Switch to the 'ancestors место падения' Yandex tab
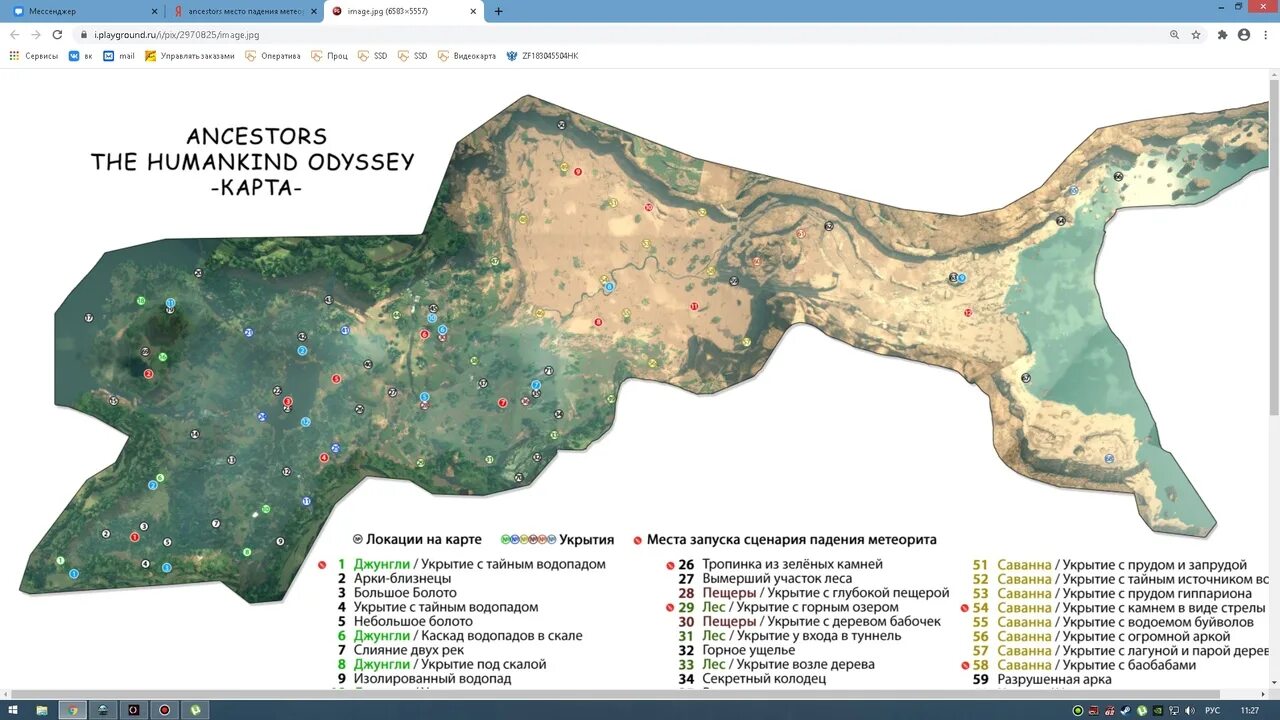Image resolution: width=1280 pixels, height=720 pixels. [244, 11]
